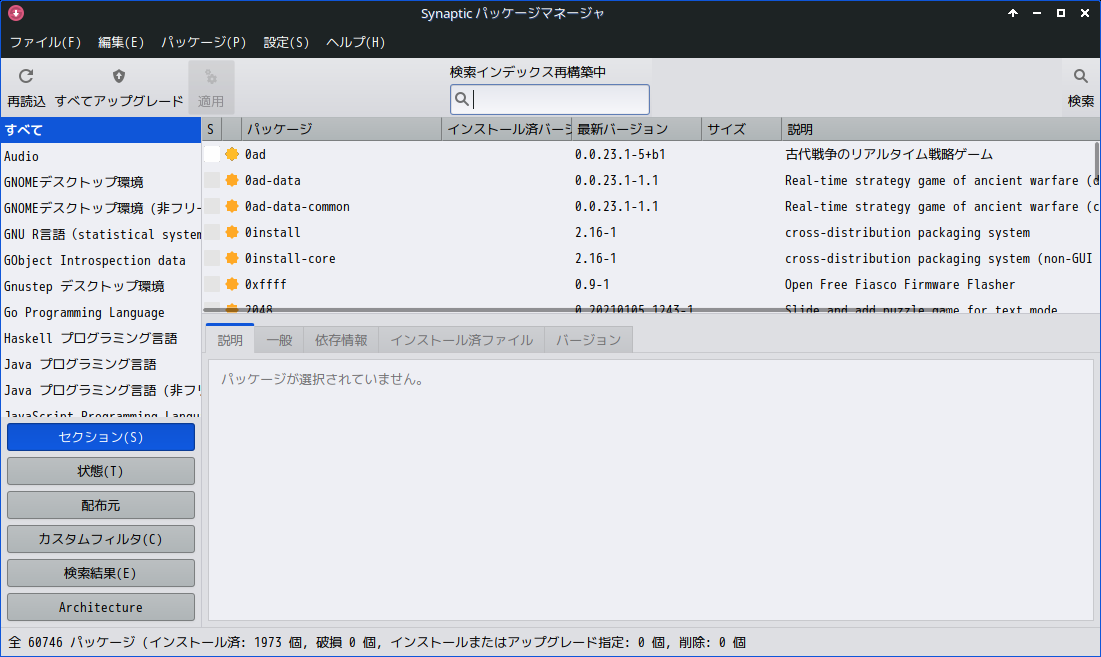Select the 0xffff package name
Image resolution: width=1101 pixels, height=657 pixels.
[265, 284]
